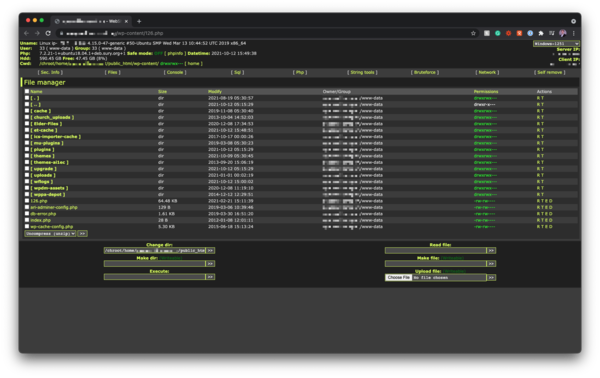Check the box for 126.php
600x378 pixels.
pyautogui.click(x=27, y=200)
